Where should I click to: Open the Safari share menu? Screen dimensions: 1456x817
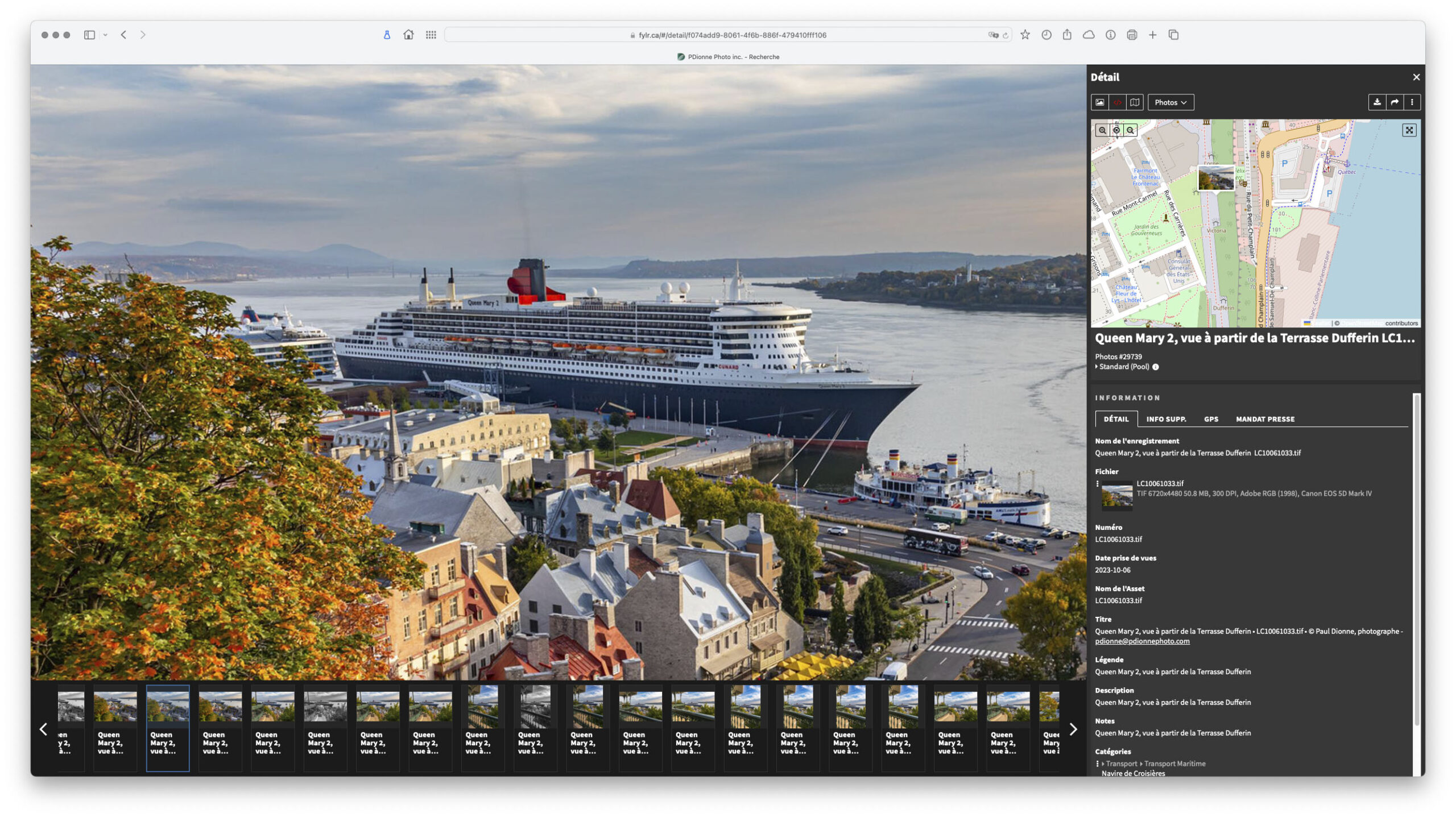coord(1067,35)
